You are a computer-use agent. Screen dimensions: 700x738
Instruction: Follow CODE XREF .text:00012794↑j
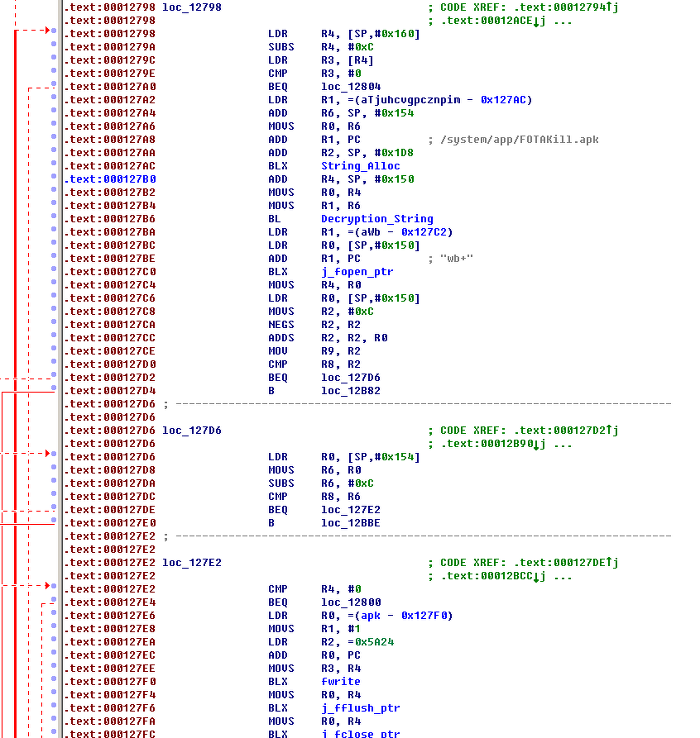tap(566, 8)
